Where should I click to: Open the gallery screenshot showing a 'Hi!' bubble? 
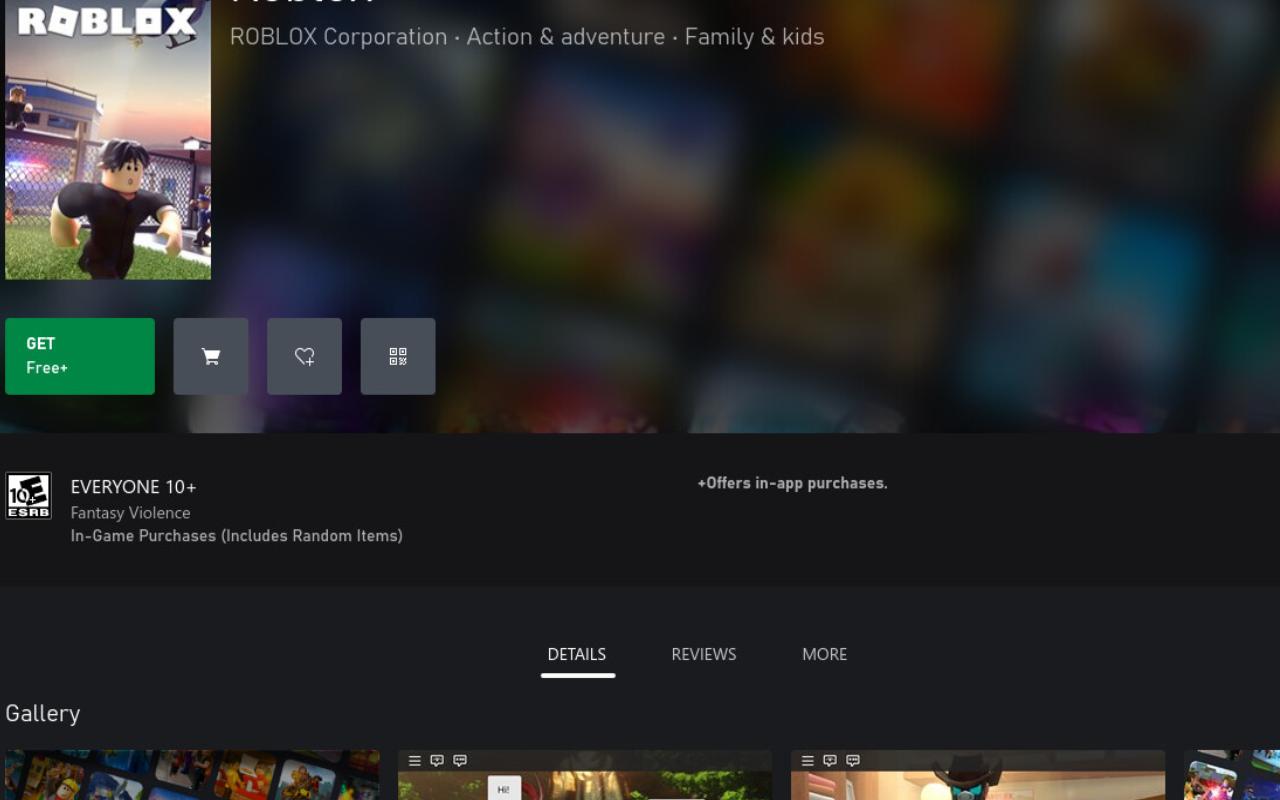coord(585,775)
